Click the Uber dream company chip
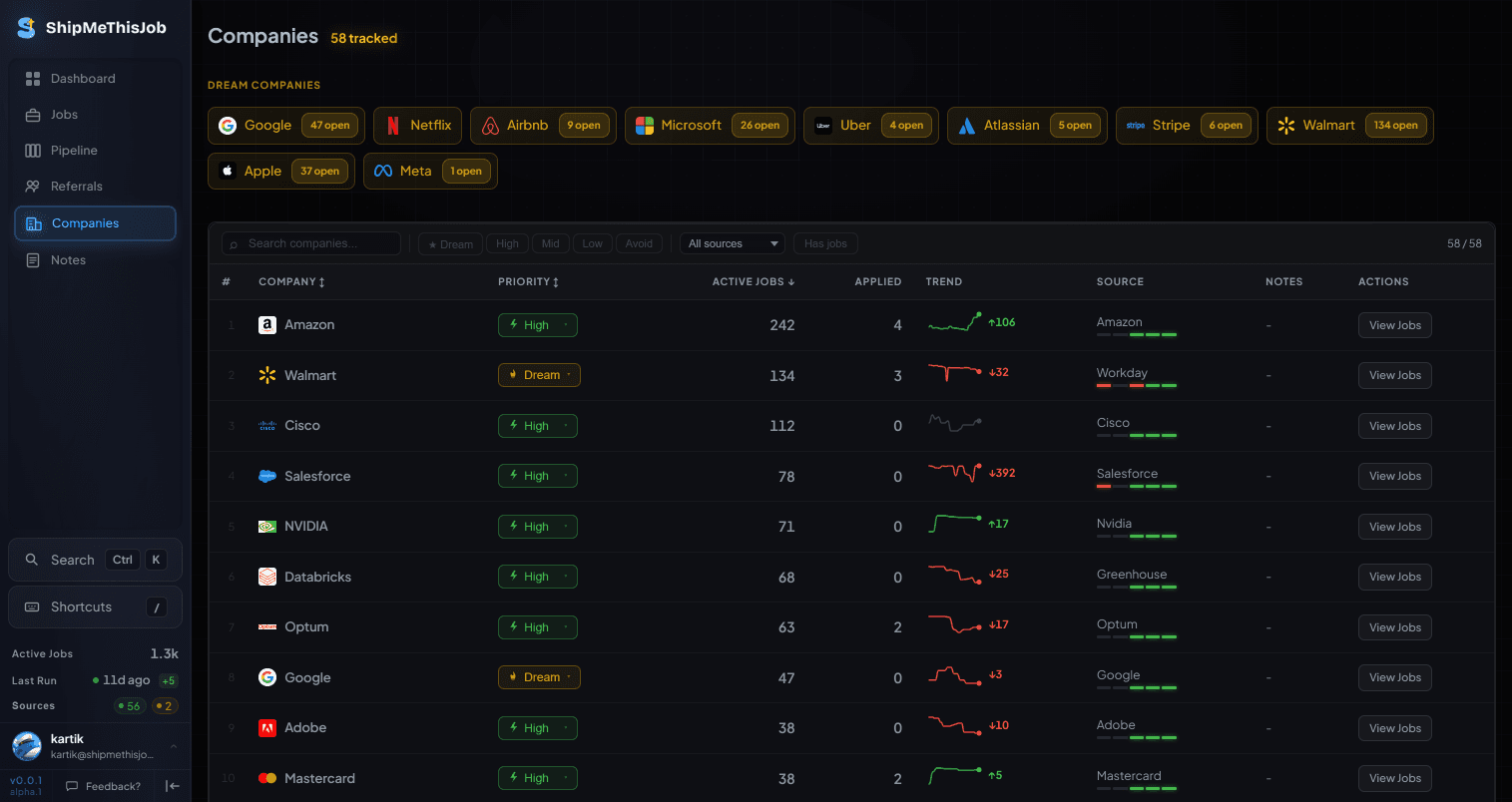Viewport: 1512px width, 802px height. pos(871,126)
